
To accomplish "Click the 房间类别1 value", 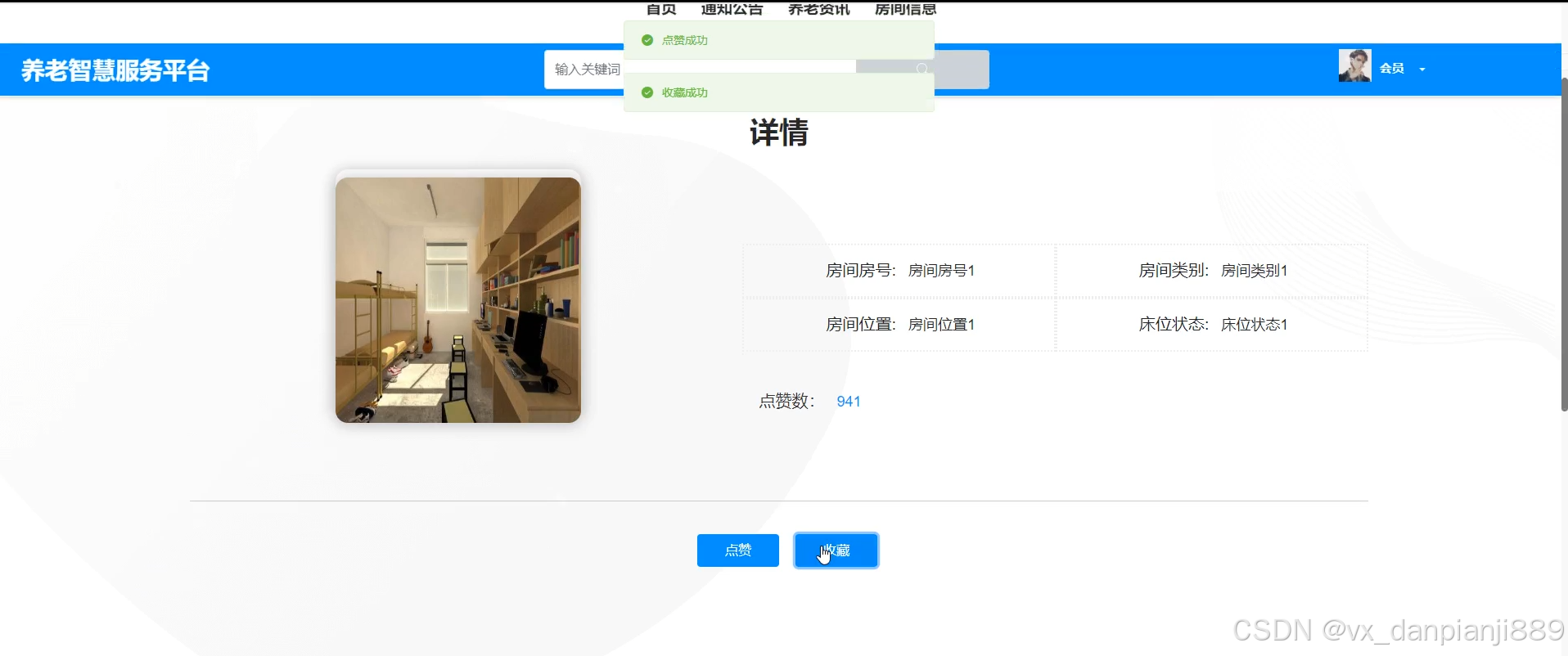I will coord(1254,271).
